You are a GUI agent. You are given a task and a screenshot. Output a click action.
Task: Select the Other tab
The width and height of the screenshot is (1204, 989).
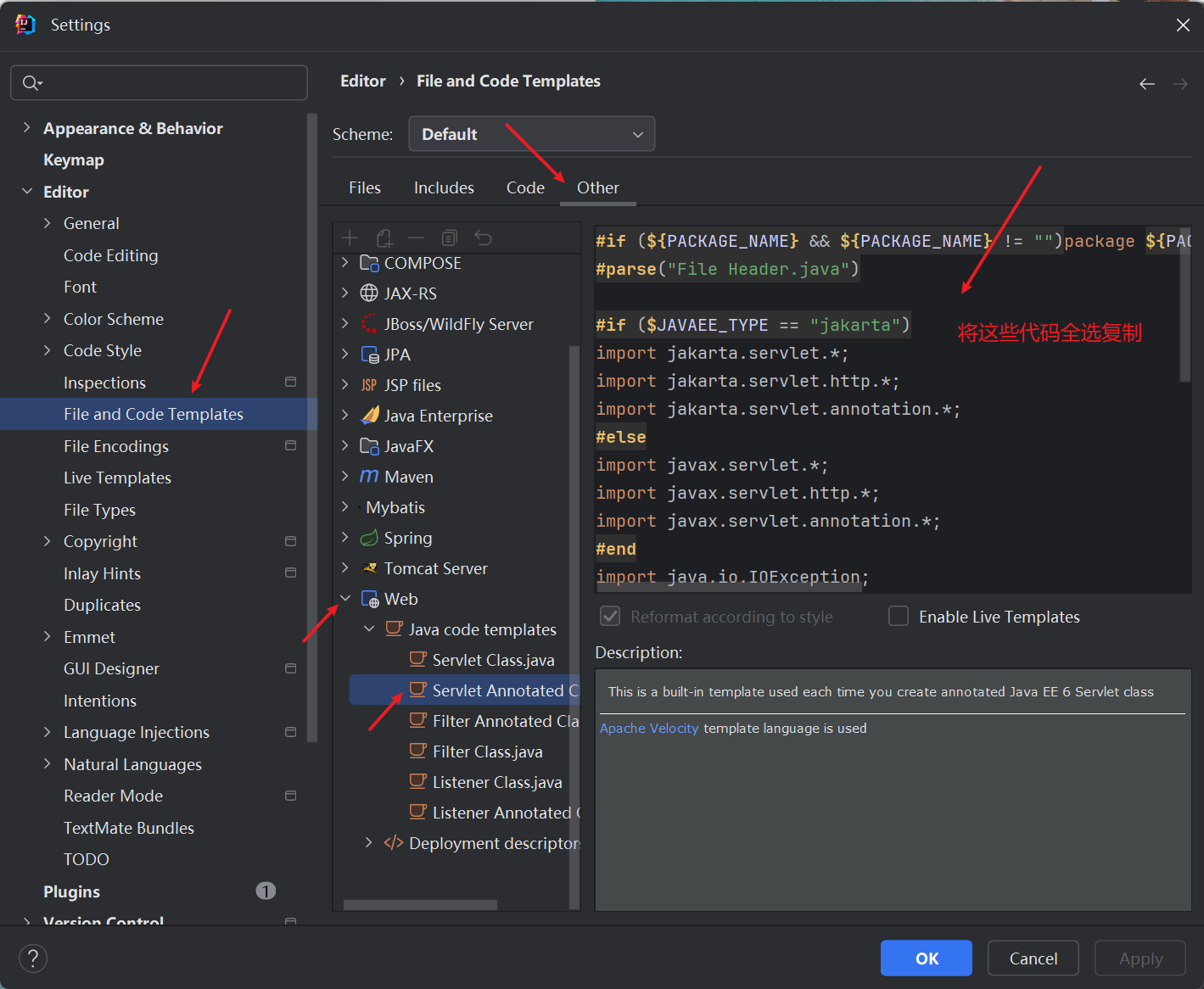pyautogui.click(x=598, y=187)
